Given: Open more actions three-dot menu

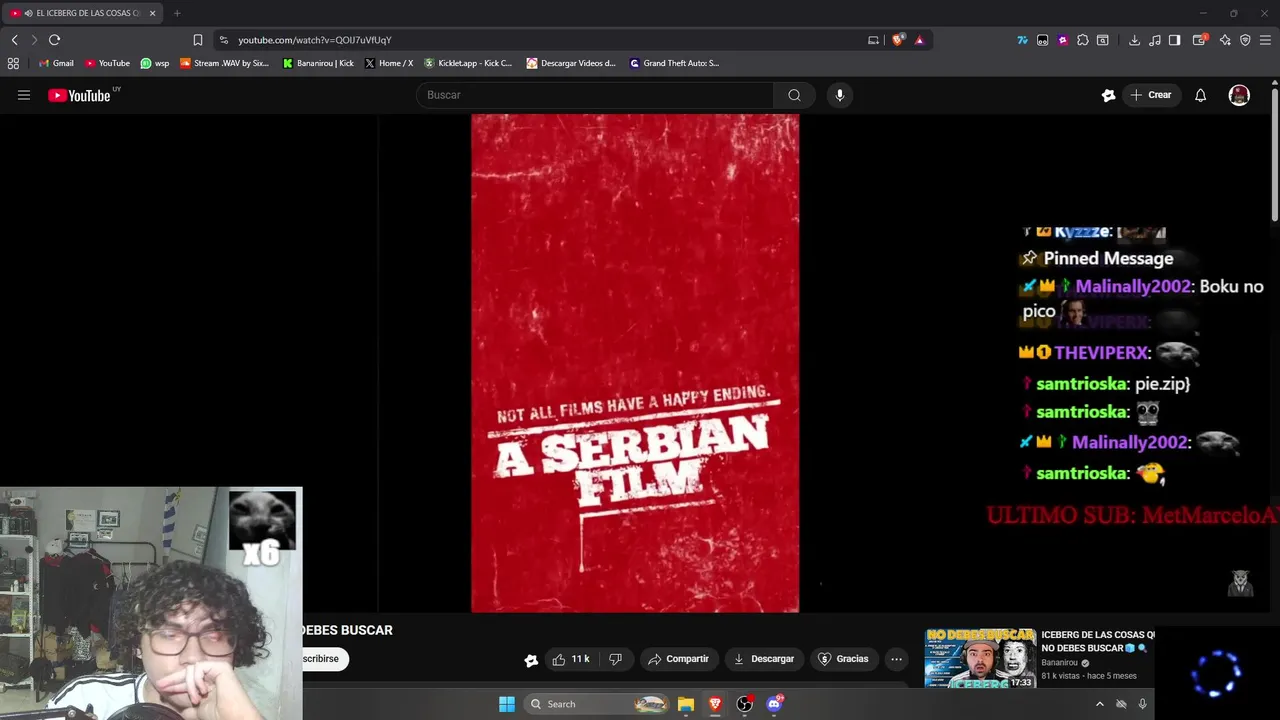Looking at the screenshot, I should 896,659.
